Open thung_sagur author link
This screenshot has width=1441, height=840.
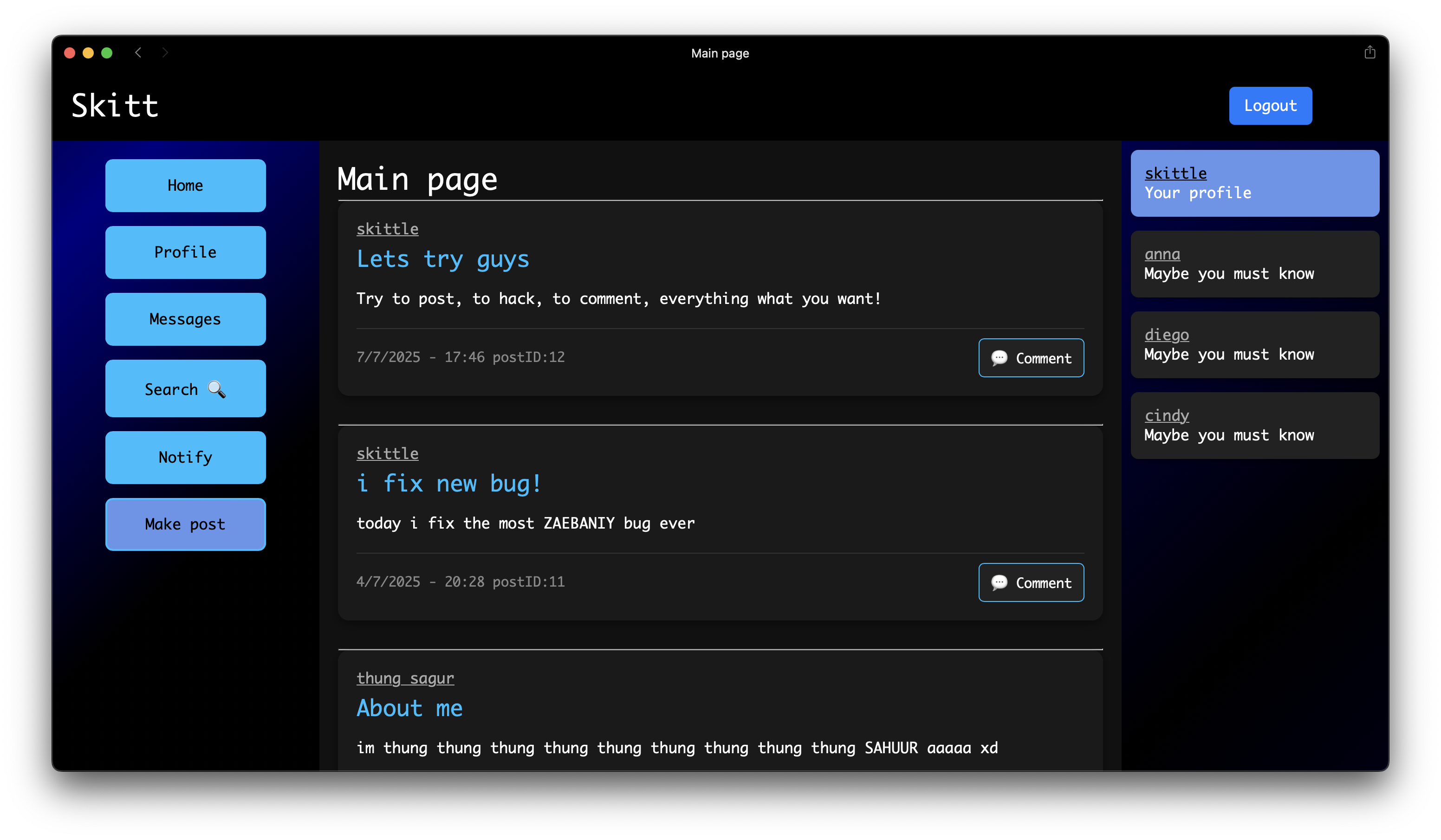405,678
